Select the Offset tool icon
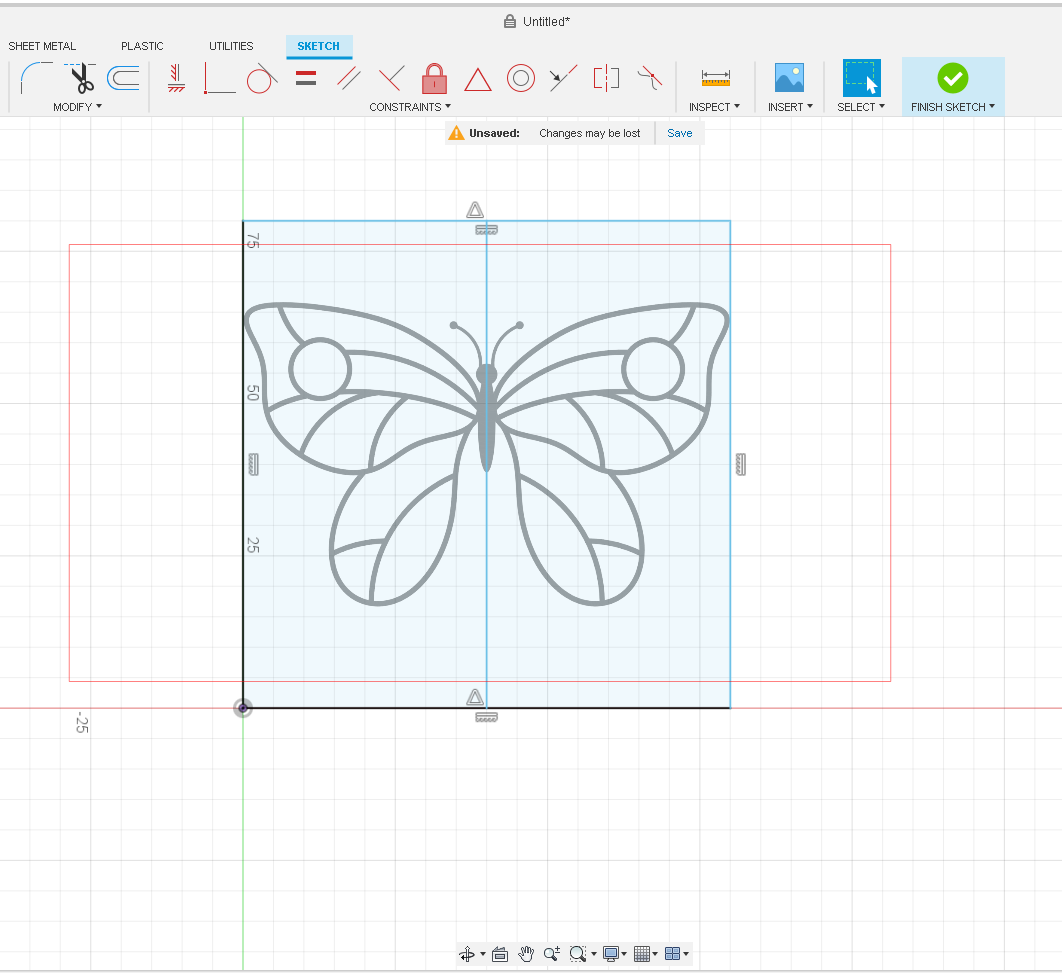Image resolution: width=1062 pixels, height=973 pixels. pyautogui.click(x=123, y=78)
